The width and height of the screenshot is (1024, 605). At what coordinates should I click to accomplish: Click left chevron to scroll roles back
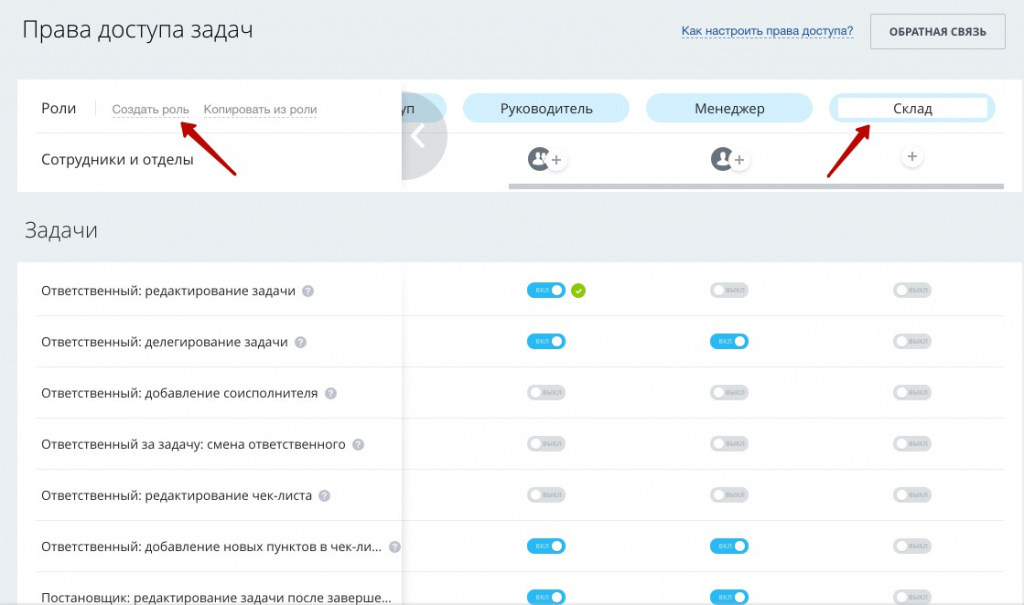click(x=419, y=137)
